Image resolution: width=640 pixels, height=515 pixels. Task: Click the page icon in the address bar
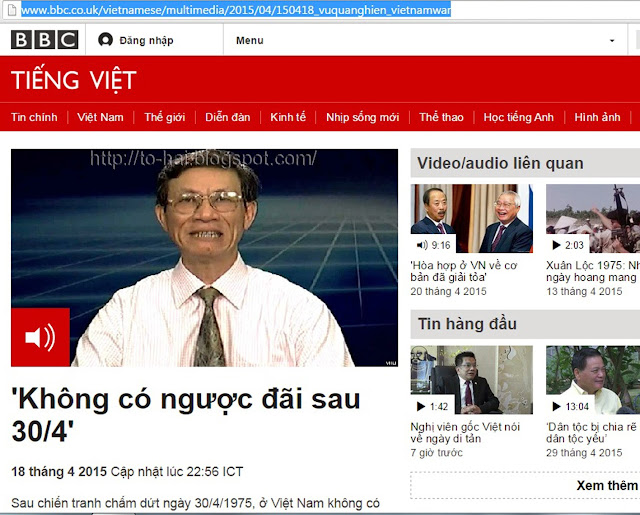pos(12,9)
